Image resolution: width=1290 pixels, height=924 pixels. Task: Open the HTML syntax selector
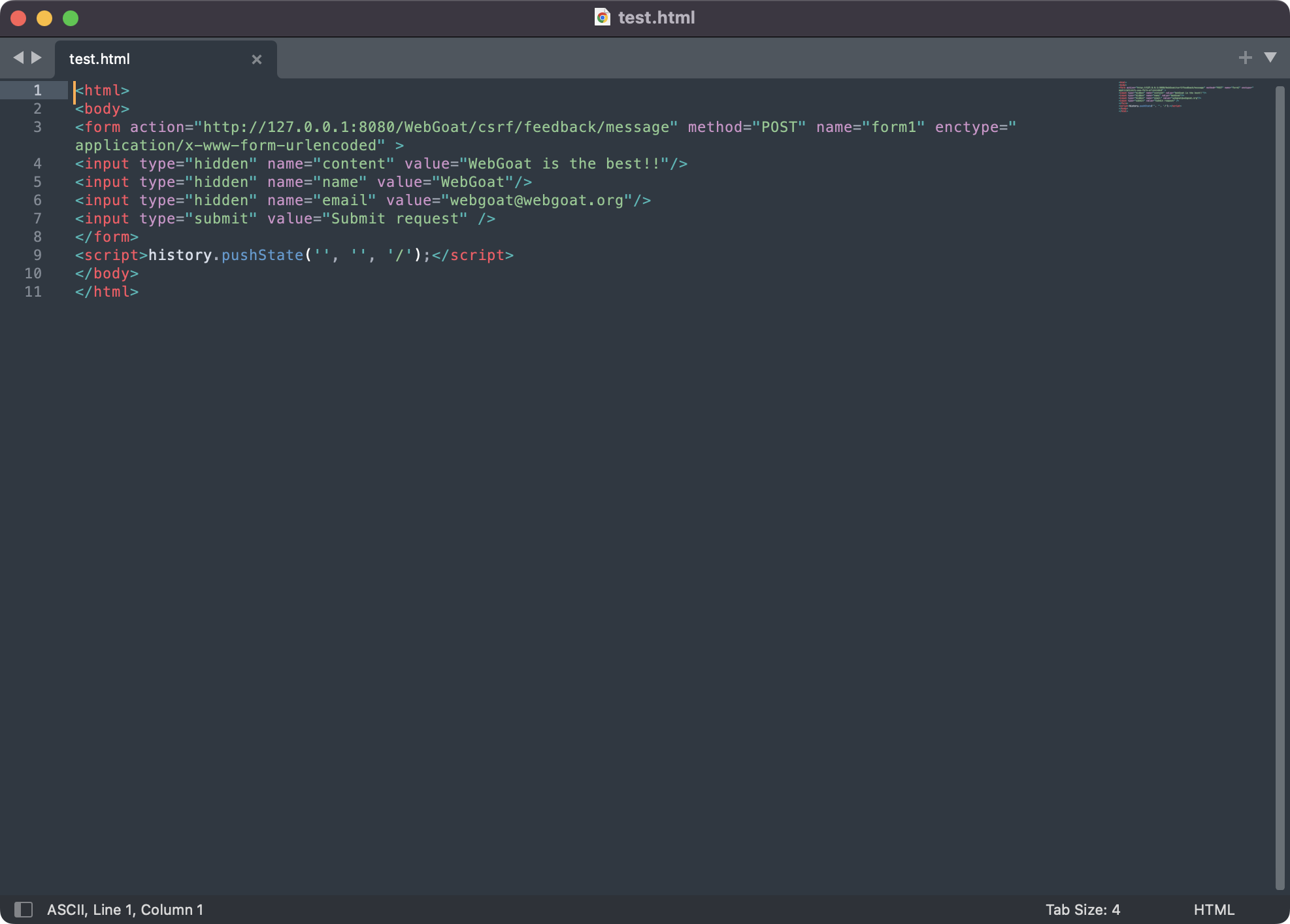pos(1214,910)
